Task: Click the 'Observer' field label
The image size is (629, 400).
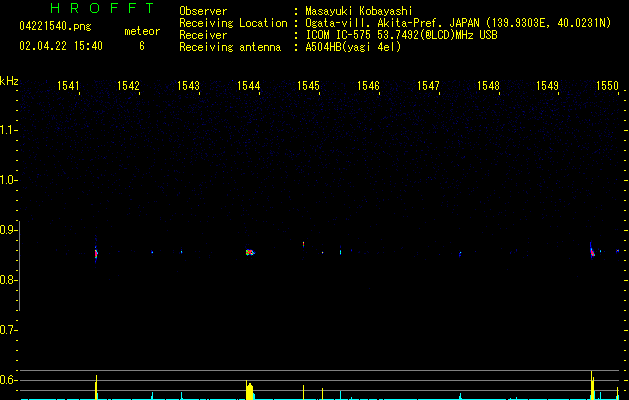Action: [x=203, y=11]
